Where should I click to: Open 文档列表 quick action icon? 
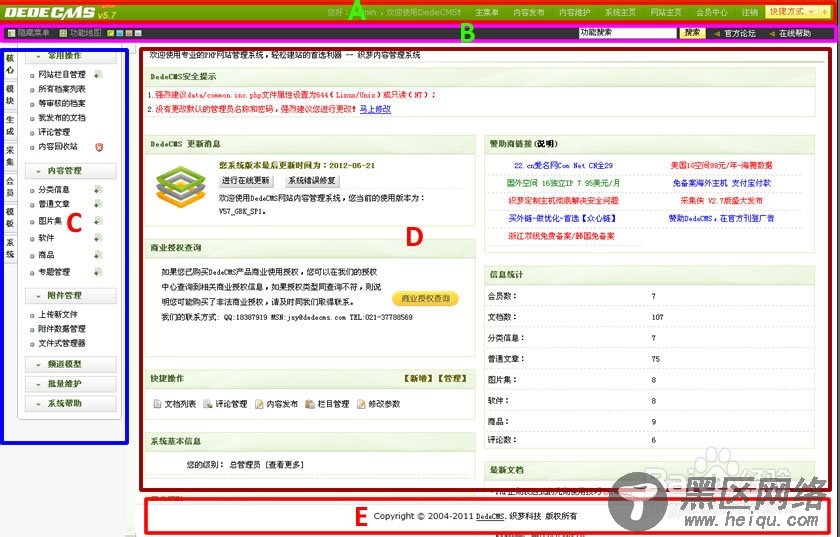(158, 404)
